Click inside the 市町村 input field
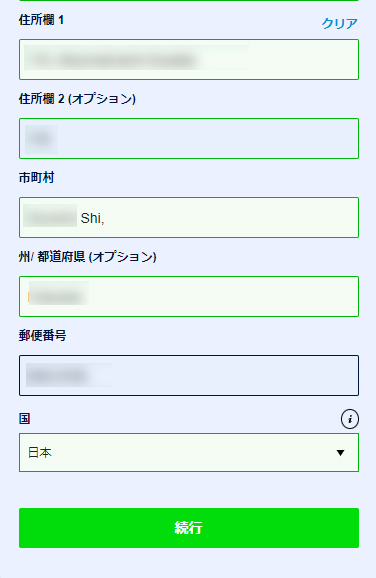This screenshot has height=578, width=376. point(189,217)
